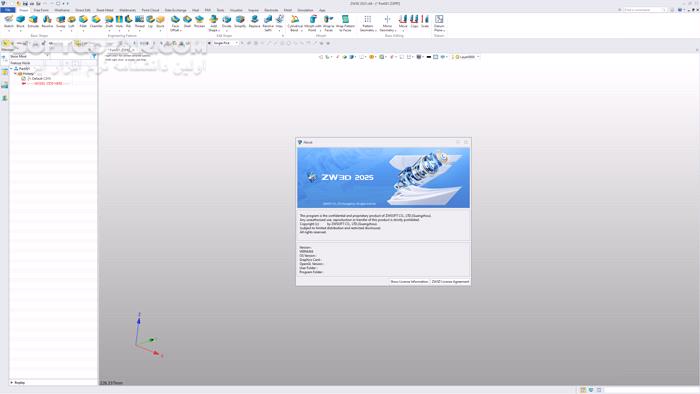Click the ZW3D 2025 splash banner image
Screen dimensions: 700x394
tap(383, 178)
